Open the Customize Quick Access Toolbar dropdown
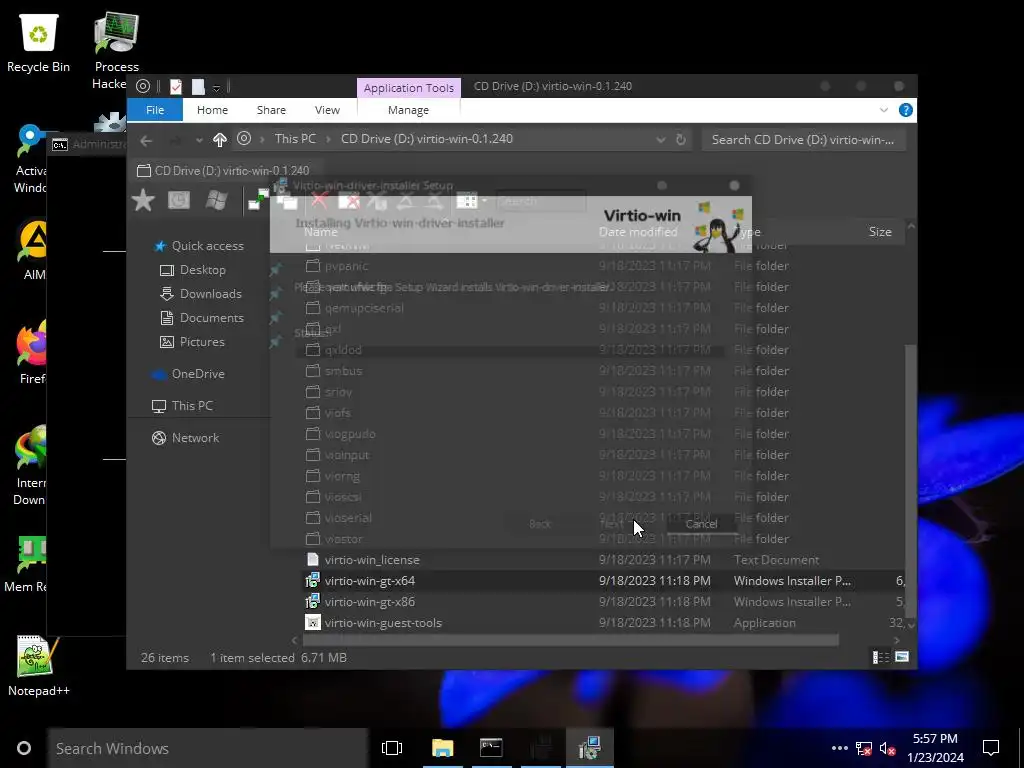Viewport: 1024px width, 768px height. (x=216, y=87)
